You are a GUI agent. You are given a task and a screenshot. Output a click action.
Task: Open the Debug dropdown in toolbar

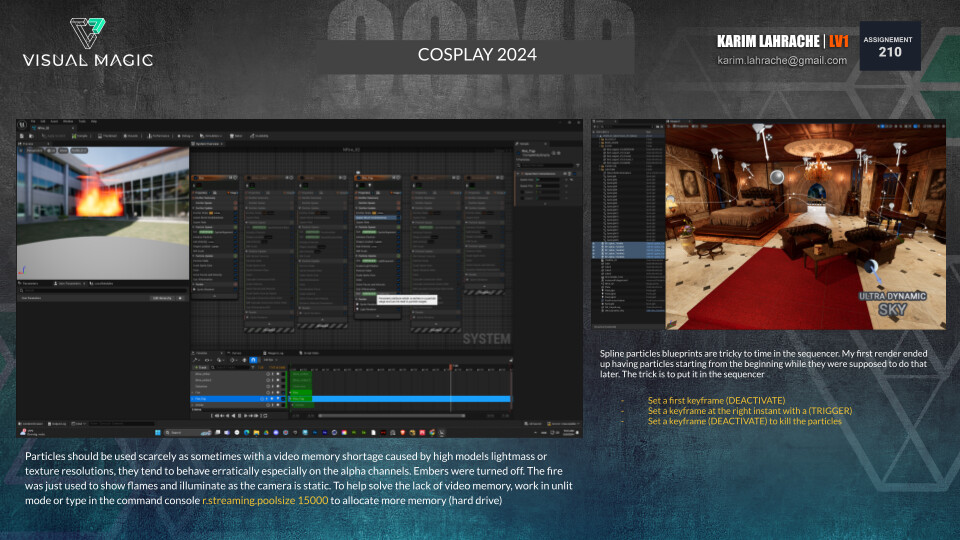(x=186, y=136)
